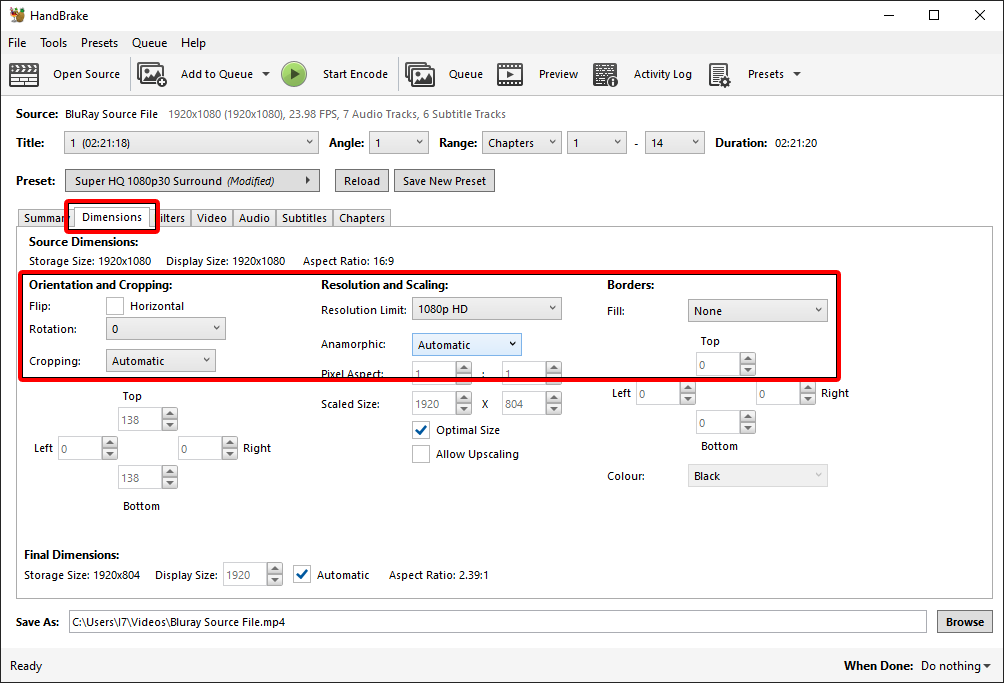Expand the toolbar Presets dropdown arrow
The height and width of the screenshot is (683, 1004).
pyautogui.click(x=797, y=74)
